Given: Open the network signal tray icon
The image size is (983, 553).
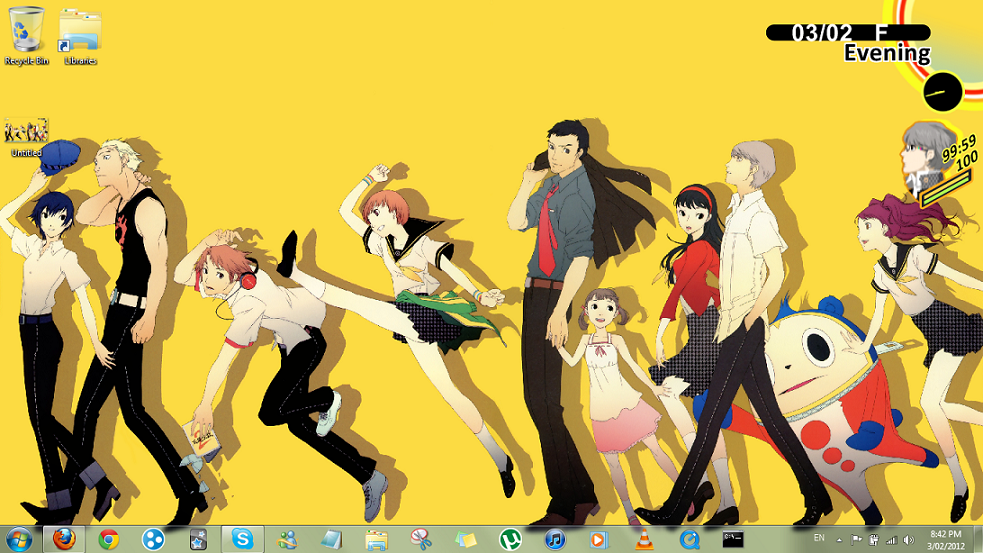Looking at the screenshot, I should coord(891,539).
